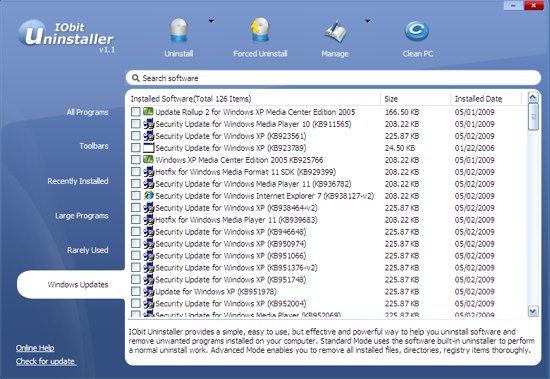Select the Rarely Used category

pyautogui.click(x=88, y=250)
